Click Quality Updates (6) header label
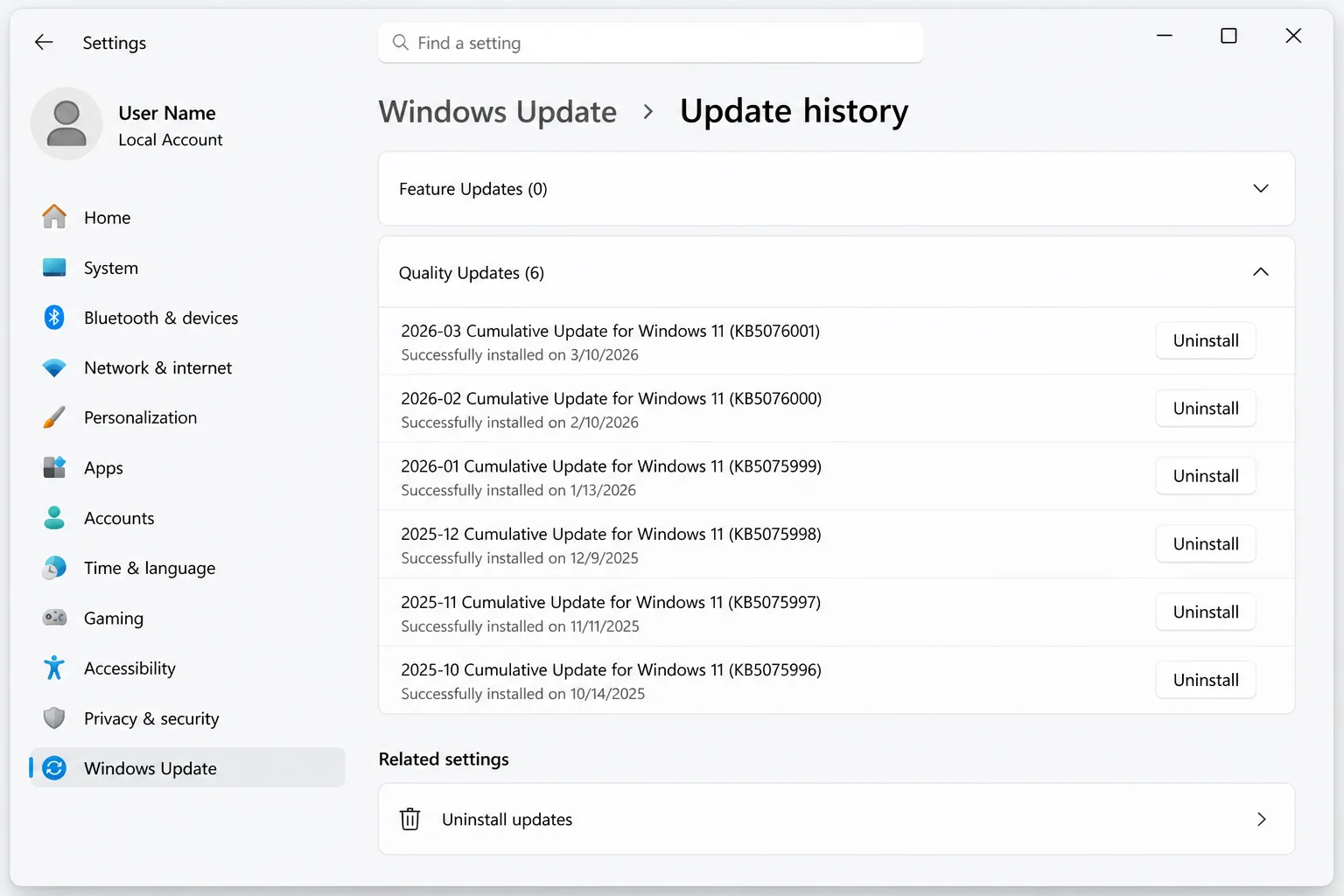 pos(472,273)
